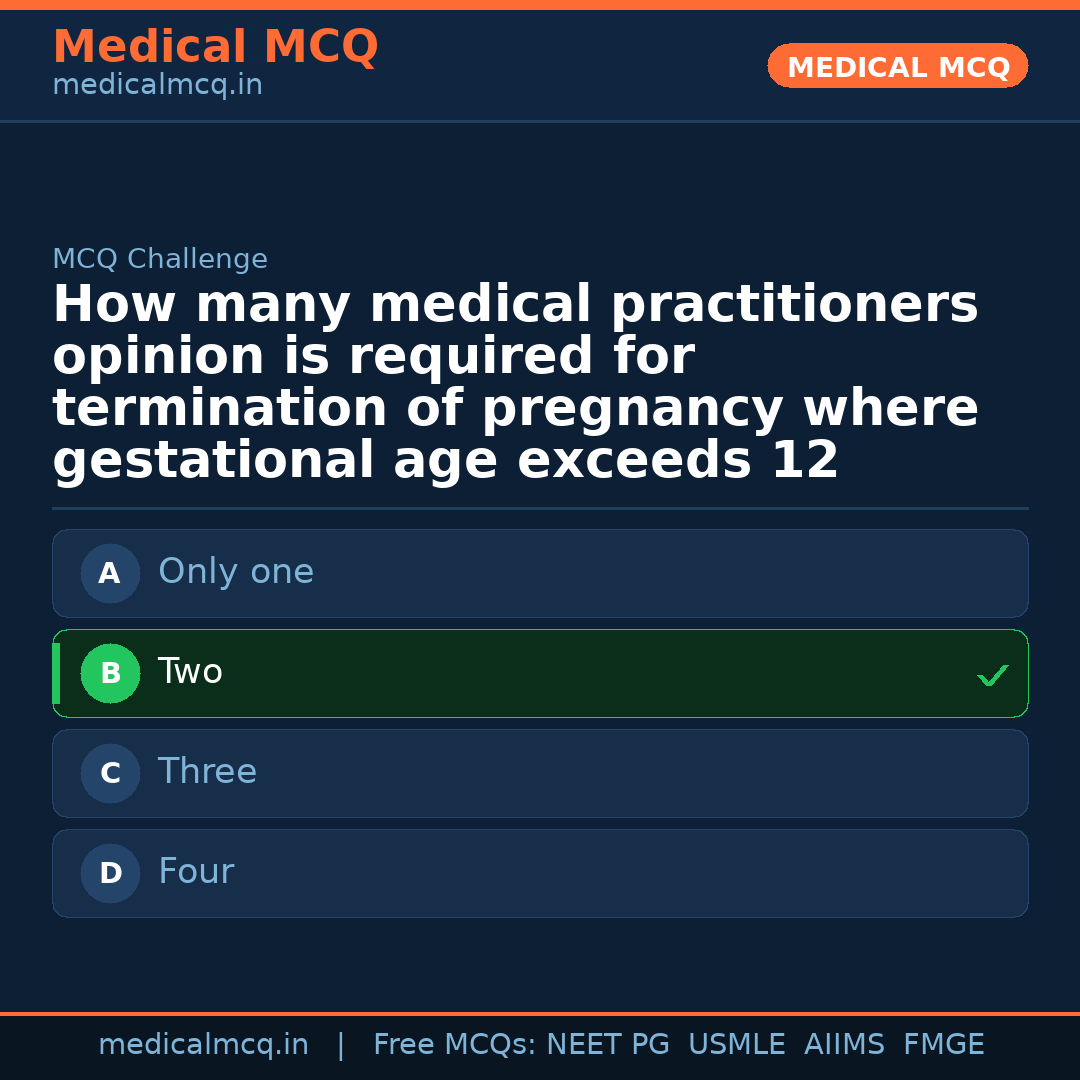1080x1080 pixels.
Task: Click the orange MEDICAL MCQ badge
Action: tap(897, 66)
